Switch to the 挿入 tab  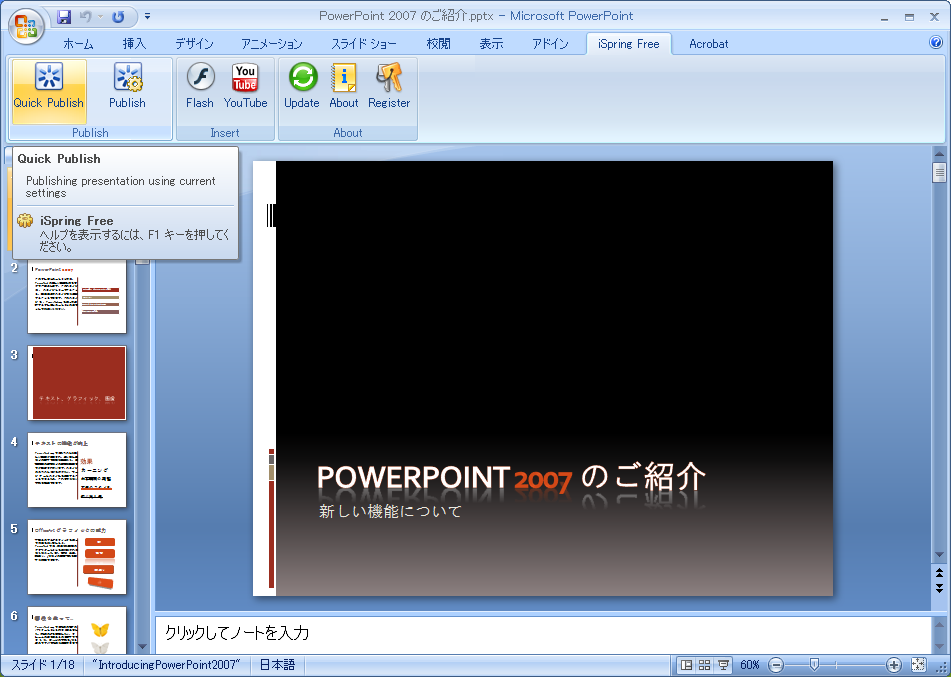[x=134, y=44]
